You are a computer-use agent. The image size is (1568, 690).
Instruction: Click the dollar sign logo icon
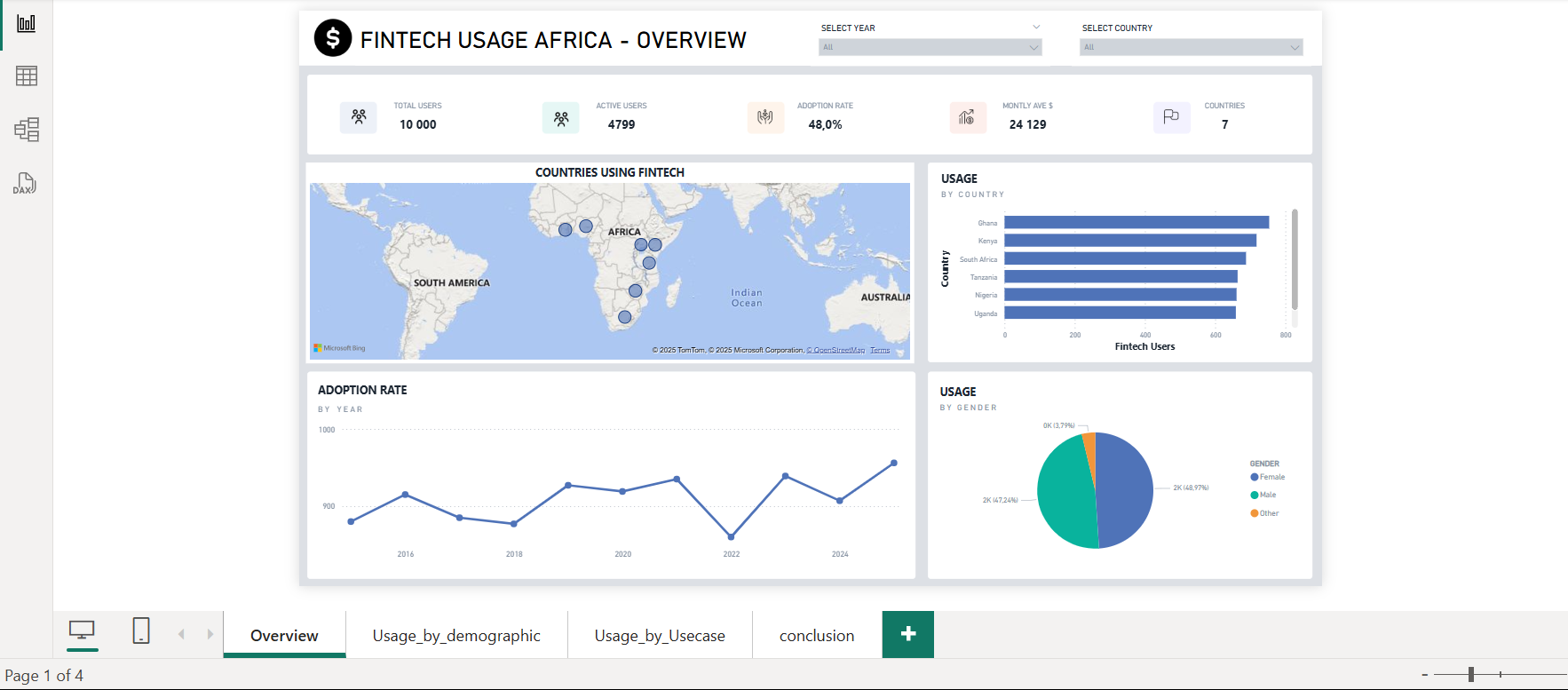click(x=333, y=38)
